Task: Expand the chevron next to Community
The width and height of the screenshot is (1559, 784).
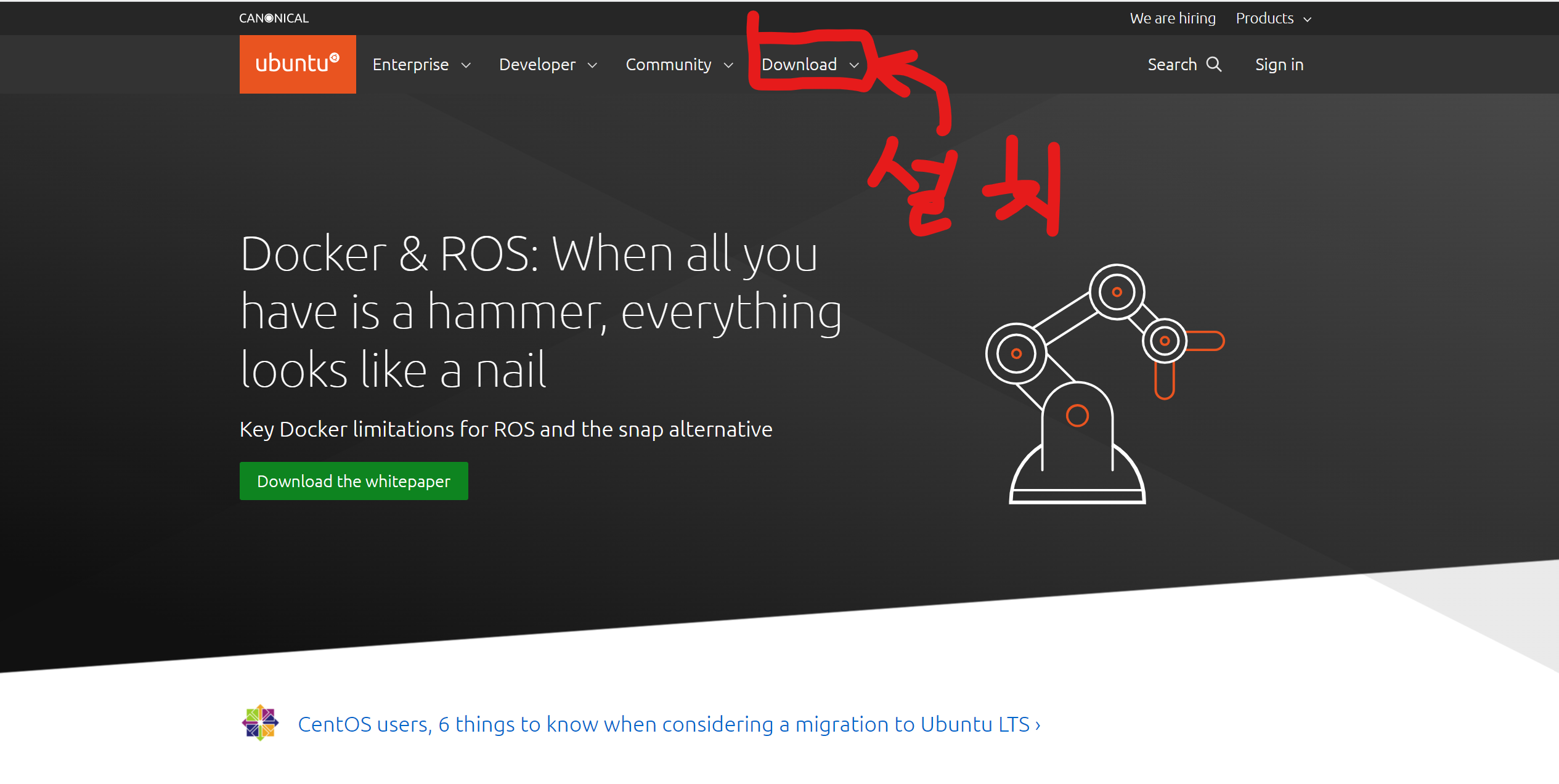Action: click(x=728, y=65)
